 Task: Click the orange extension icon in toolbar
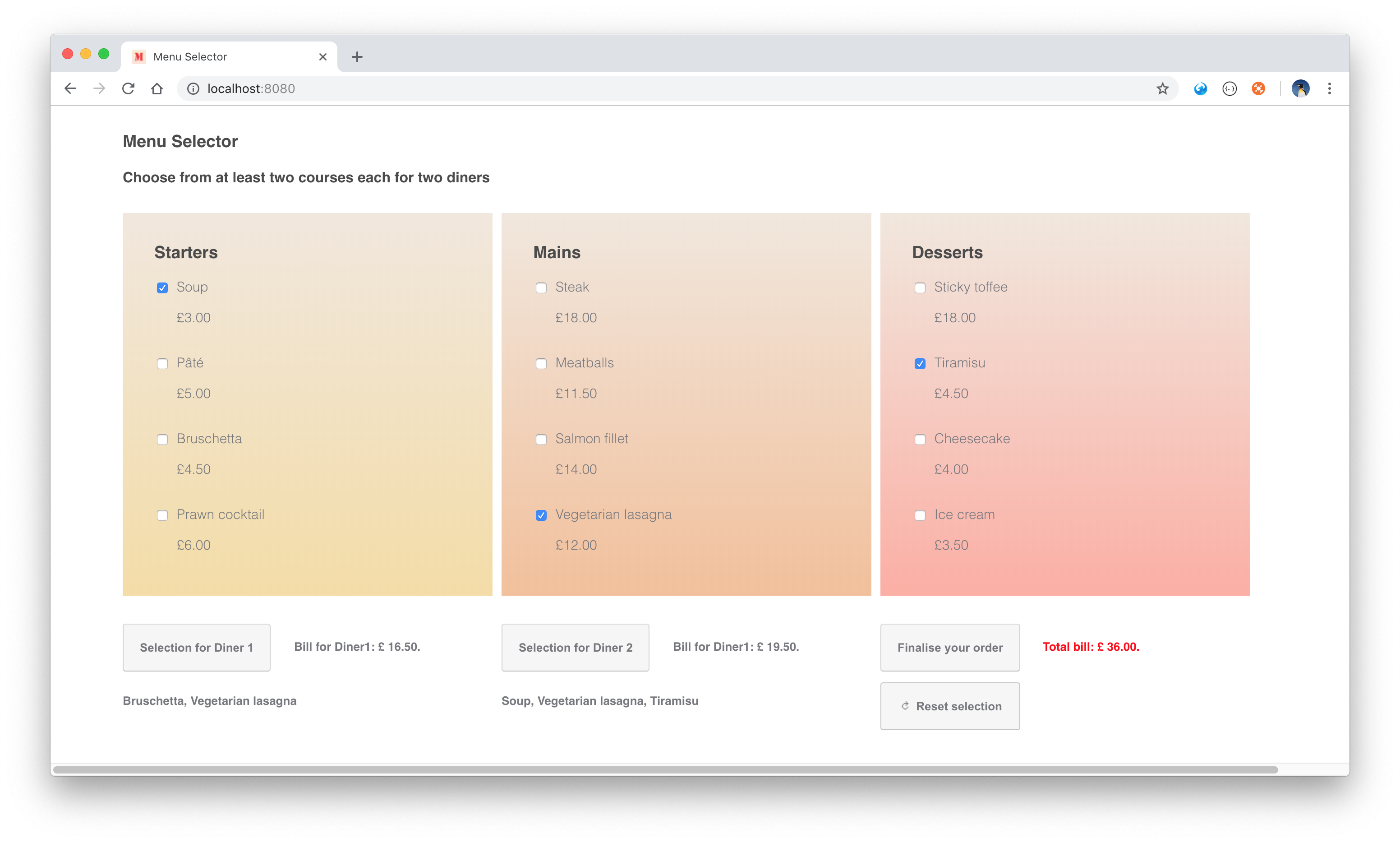[1258, 88]
